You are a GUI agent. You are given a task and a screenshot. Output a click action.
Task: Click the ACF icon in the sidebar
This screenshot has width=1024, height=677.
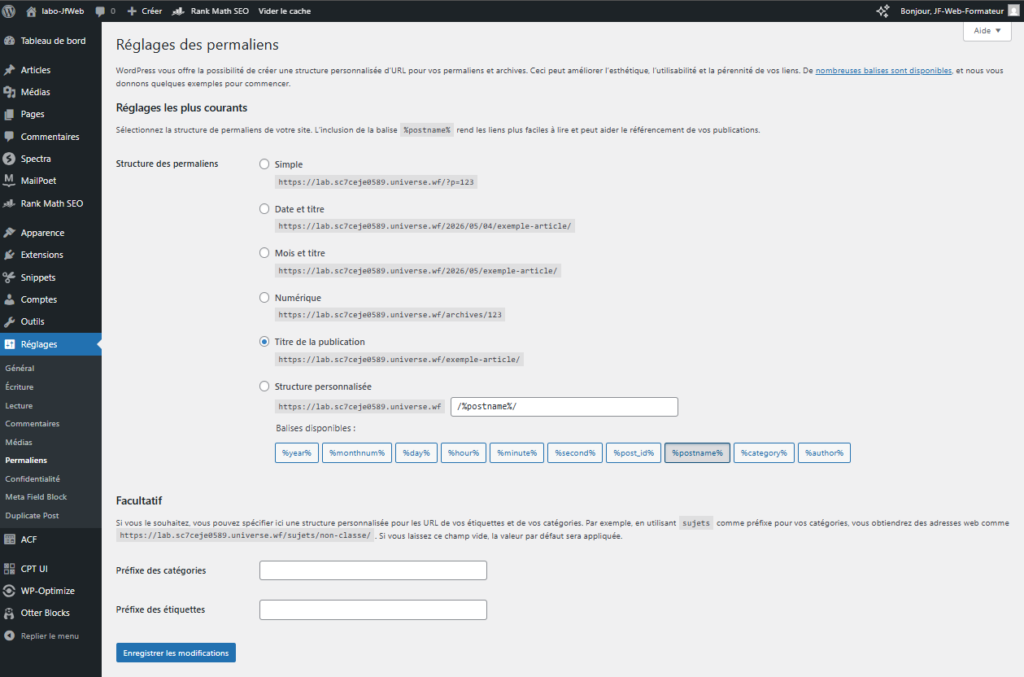pos(9,539)
